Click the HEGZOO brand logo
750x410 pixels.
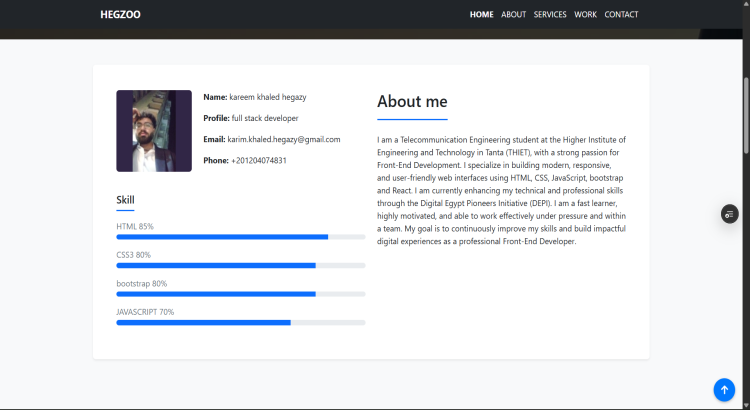(x=121, y=14)
